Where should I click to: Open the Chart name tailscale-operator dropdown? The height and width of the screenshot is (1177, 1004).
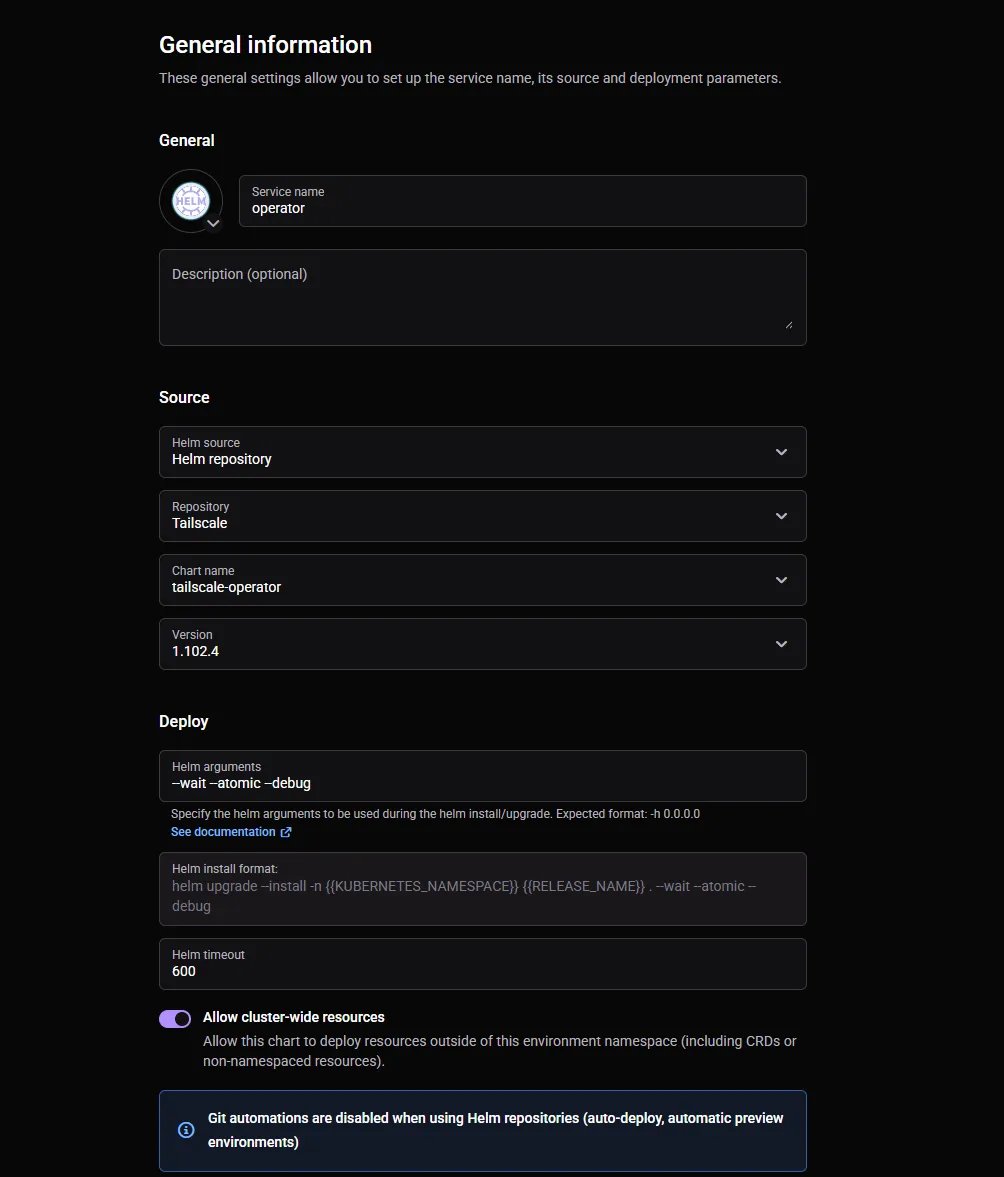[x=482, y=579]
